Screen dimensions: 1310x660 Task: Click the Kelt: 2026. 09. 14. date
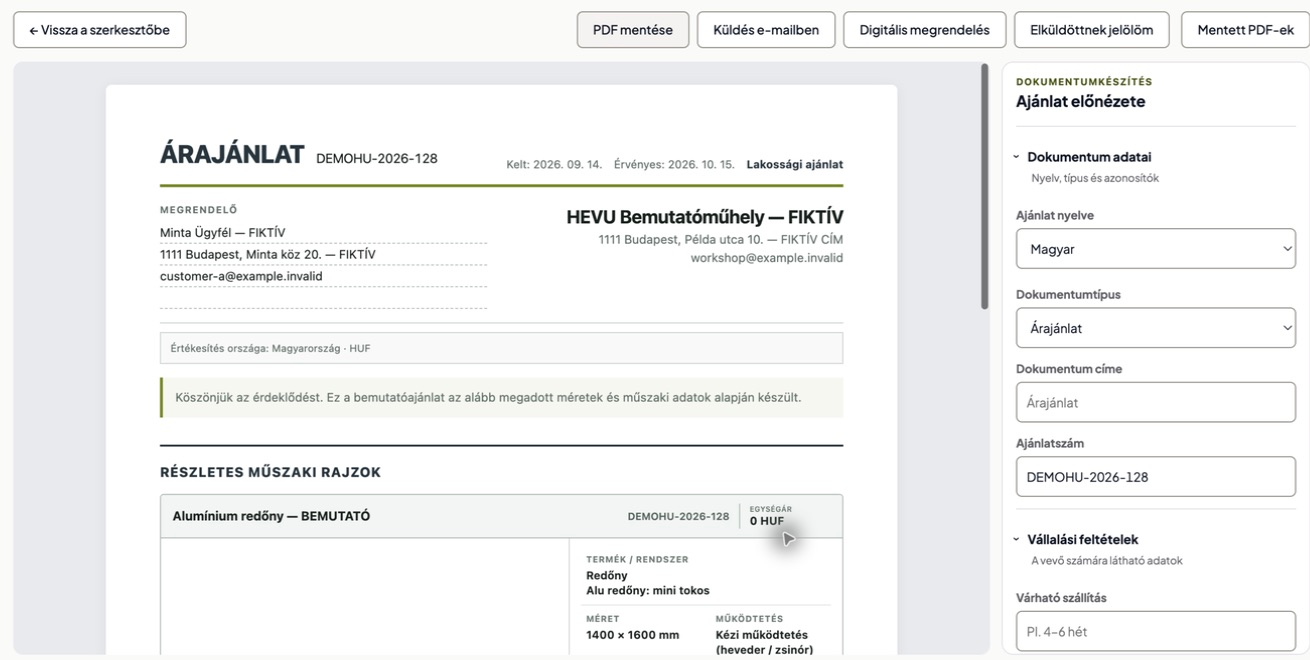click(554, 165)
